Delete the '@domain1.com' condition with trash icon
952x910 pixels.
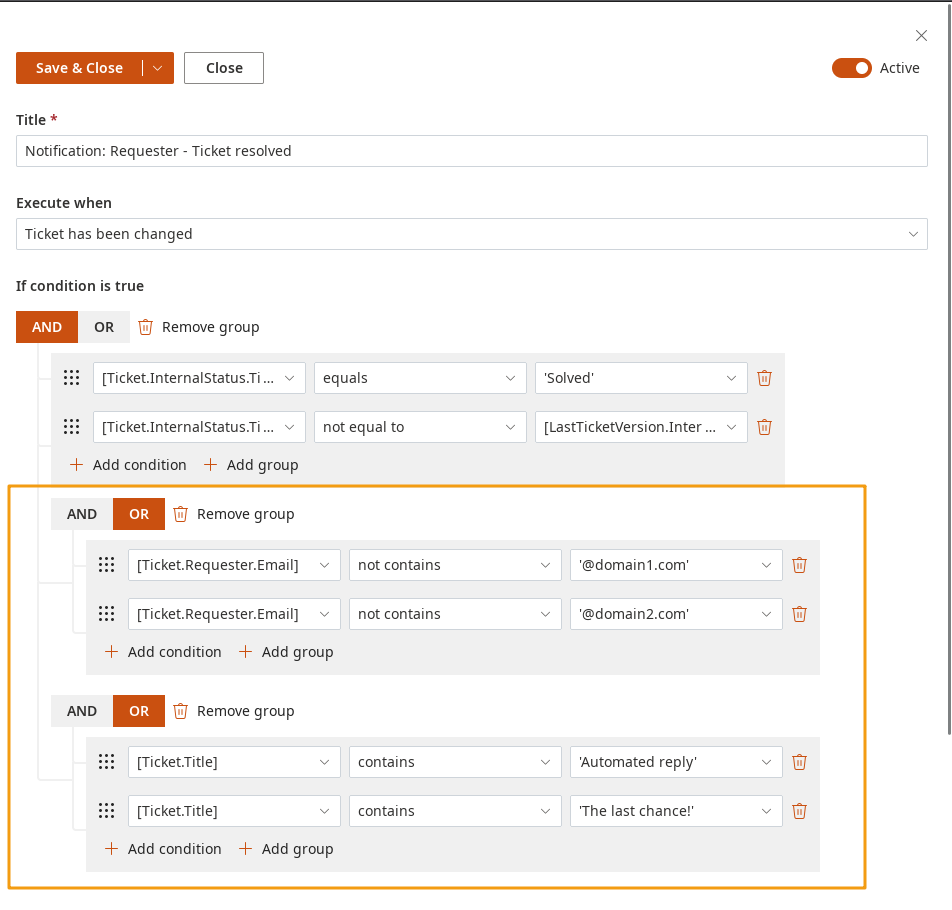pyautogui.click(x=799, y=565)
